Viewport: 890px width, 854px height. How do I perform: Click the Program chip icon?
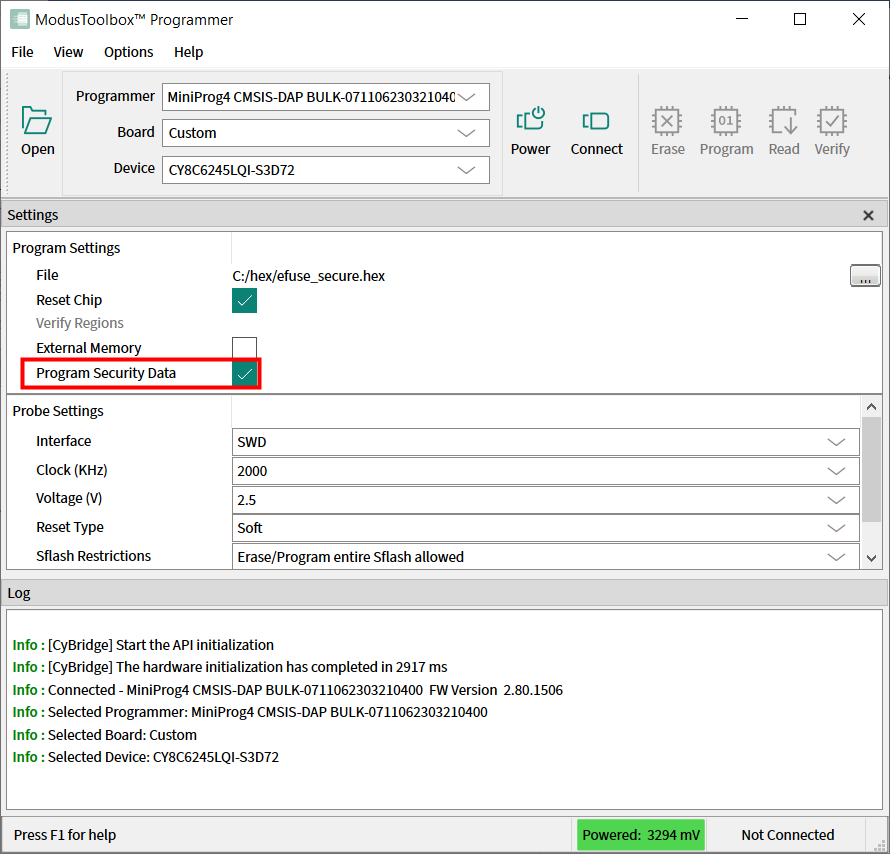(726, 121)
